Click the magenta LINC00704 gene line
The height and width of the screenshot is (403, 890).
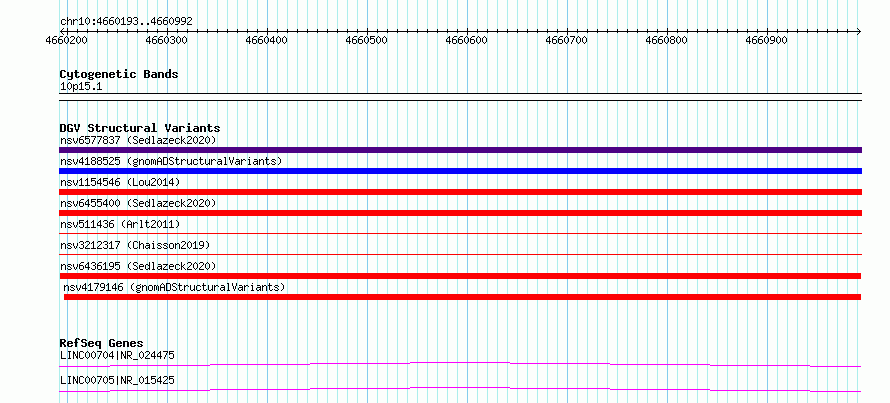pyautogui.click(x=460, y=364)
